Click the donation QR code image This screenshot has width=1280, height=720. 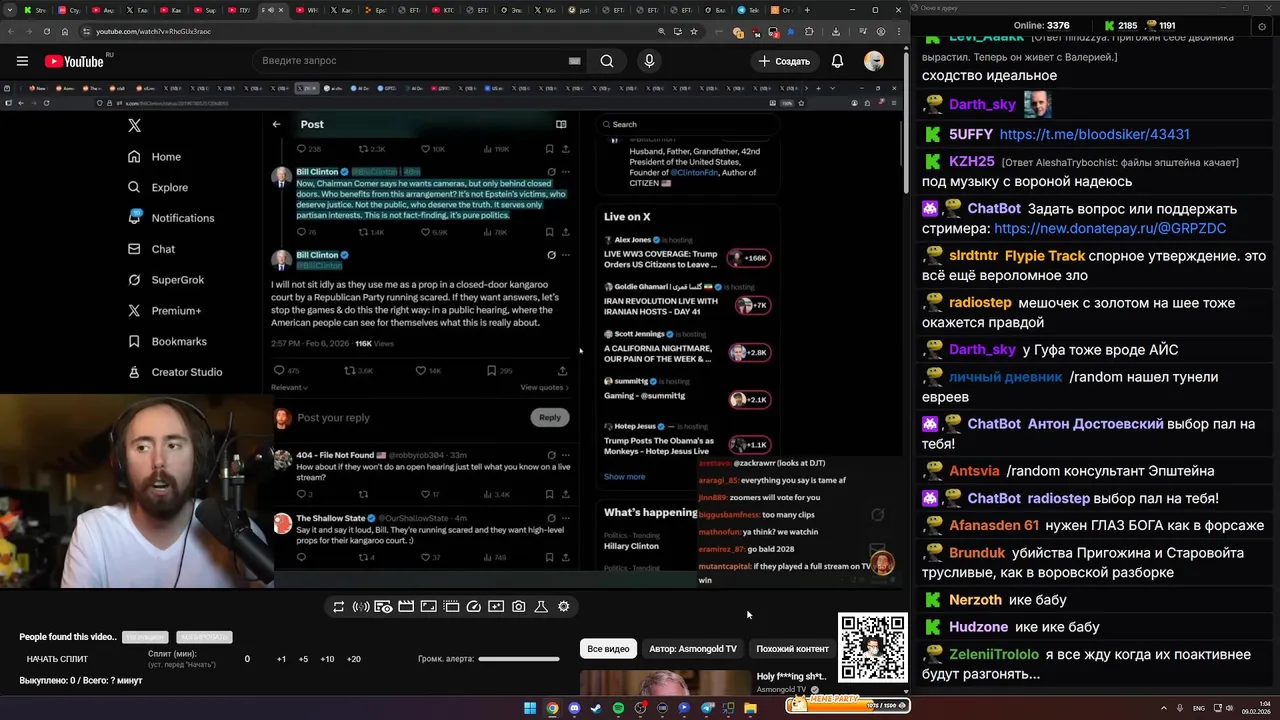872,648
